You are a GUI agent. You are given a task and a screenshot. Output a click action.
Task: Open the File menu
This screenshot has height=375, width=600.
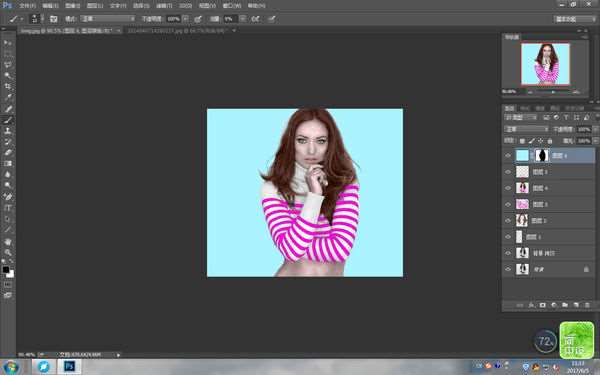click(x=27, y=6)
